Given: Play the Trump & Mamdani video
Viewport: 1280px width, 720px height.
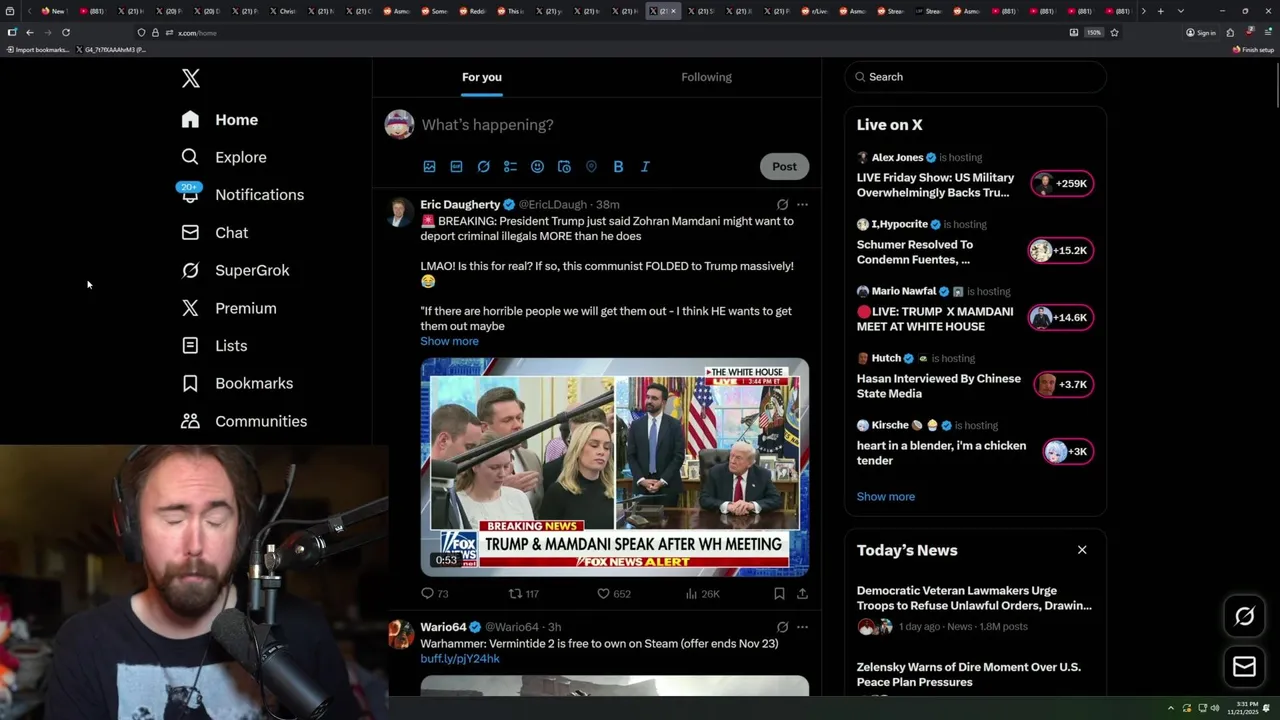Looking at the screenshot, I should 615,467.
